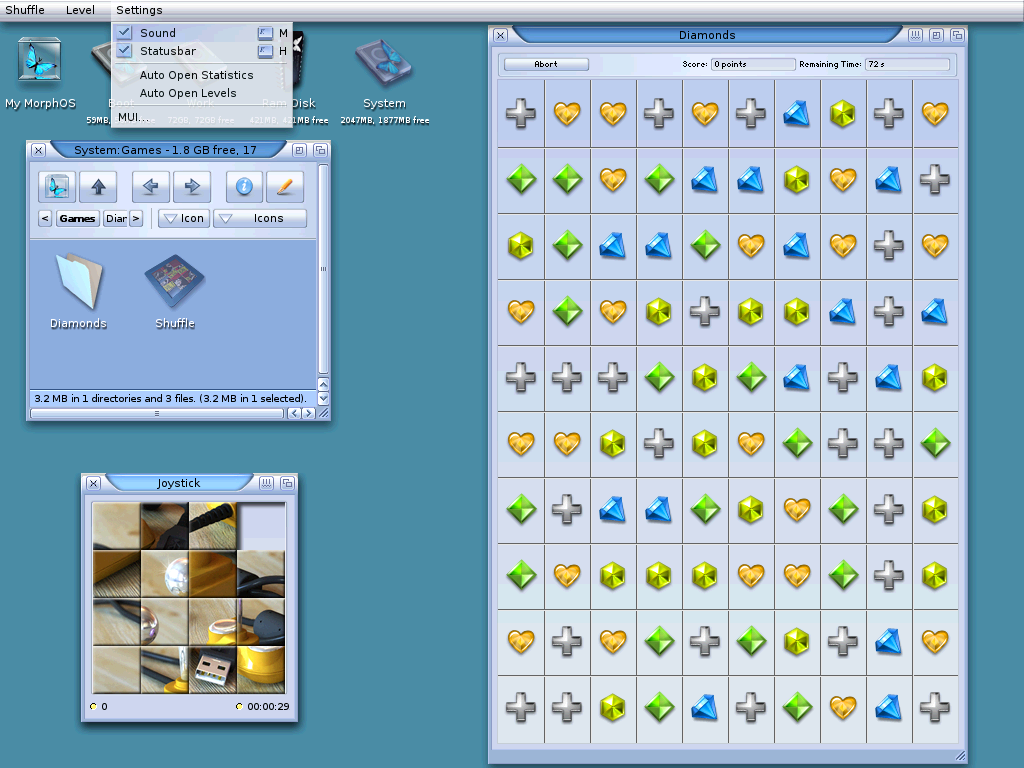This screenshot has height=768, width=1024.
Task: Open the System volume desktop icon
Action: coord(384,63)
